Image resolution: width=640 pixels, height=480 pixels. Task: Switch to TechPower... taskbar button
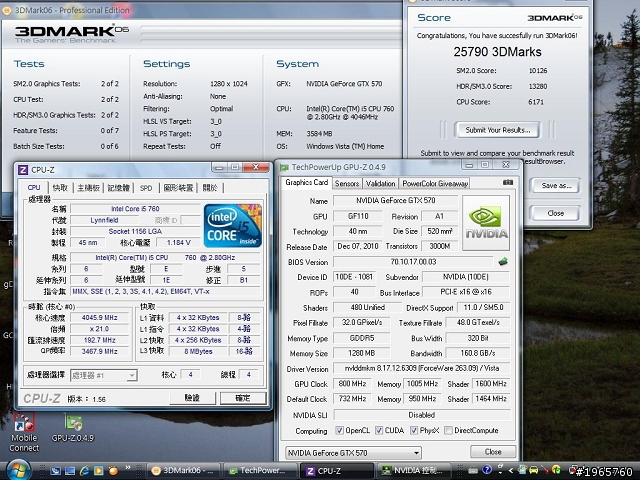coord(260,471)
